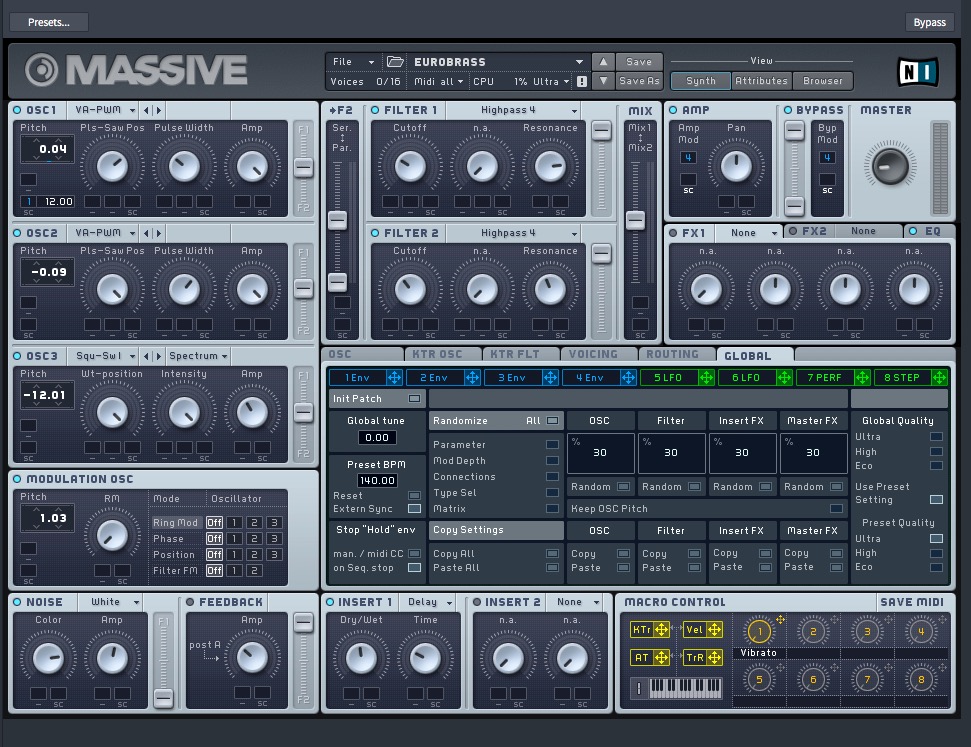Click the 1 Env modulation cross handle

point(394,377)
